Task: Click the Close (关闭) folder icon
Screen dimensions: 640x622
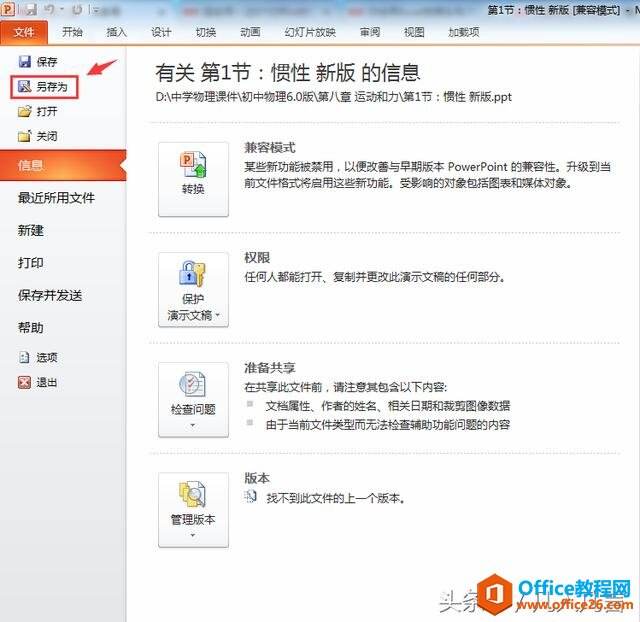Action: click(x=25, y=136)
